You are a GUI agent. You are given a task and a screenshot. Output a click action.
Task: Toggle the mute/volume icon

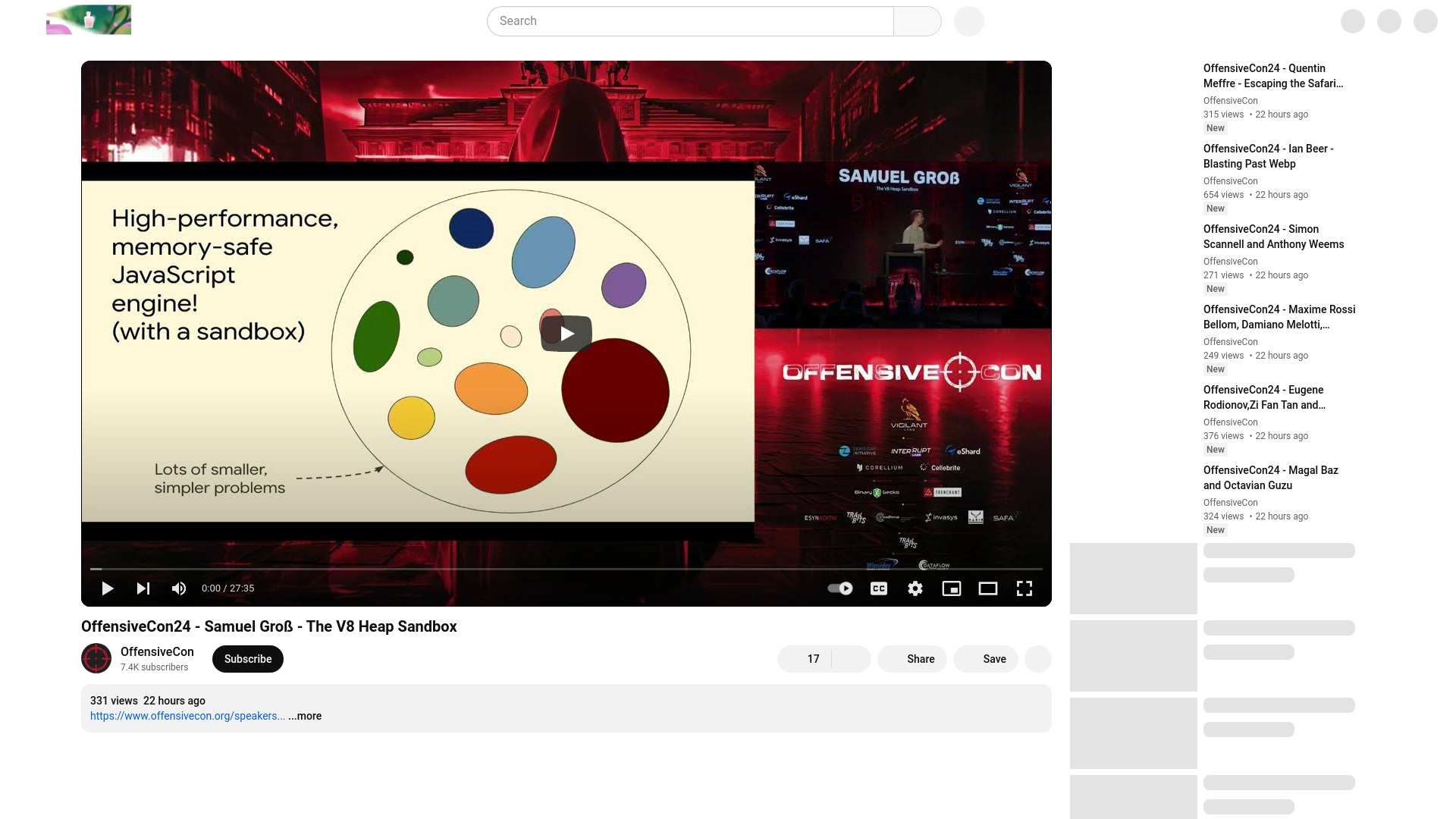tap(179, 588)
